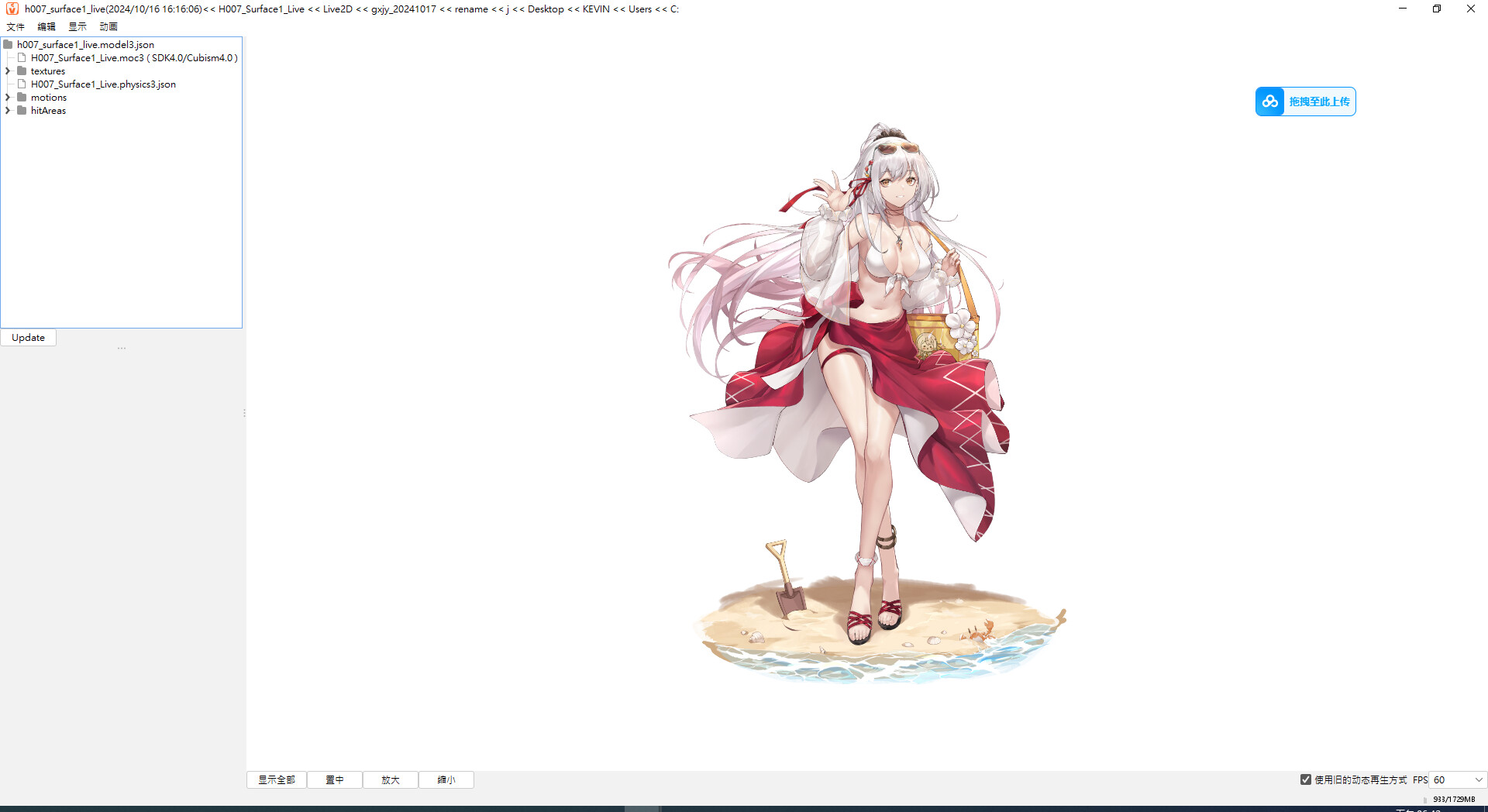Open the 编辑 menu
This screenshot has width=1488, height=812.
(x=46, y=26)
